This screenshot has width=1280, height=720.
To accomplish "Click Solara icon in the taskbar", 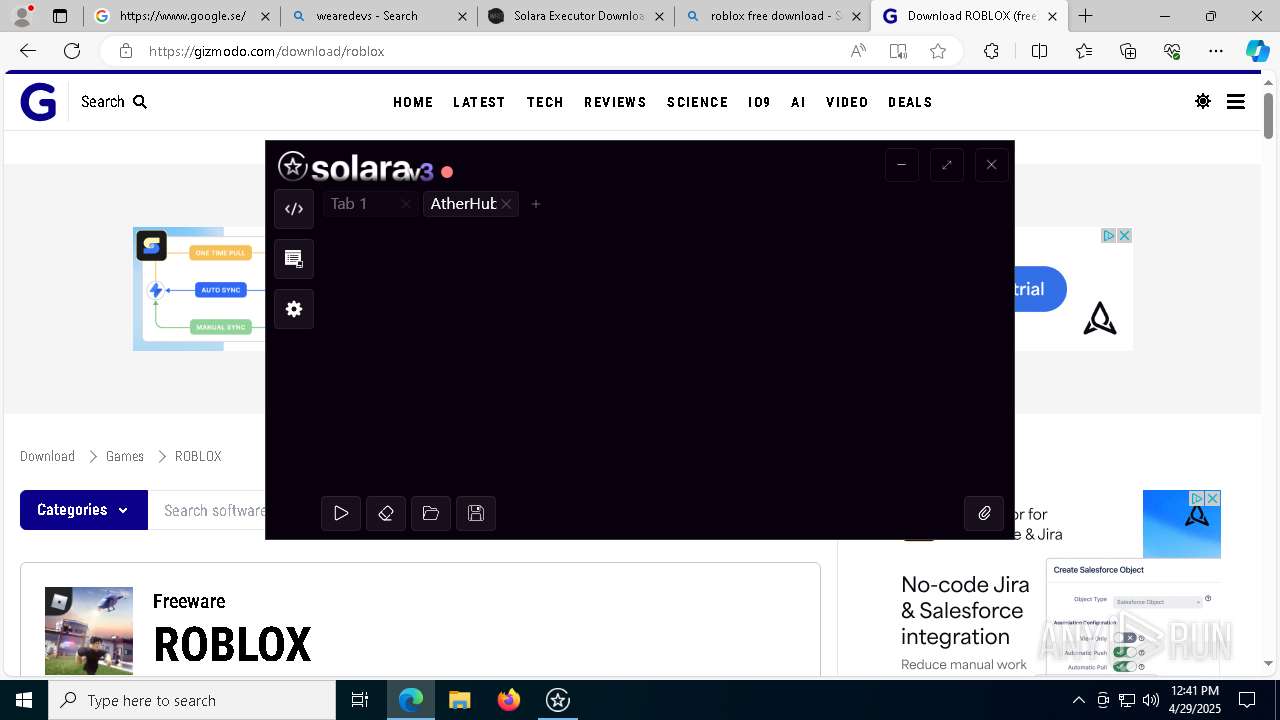I will tap(558, 700).
